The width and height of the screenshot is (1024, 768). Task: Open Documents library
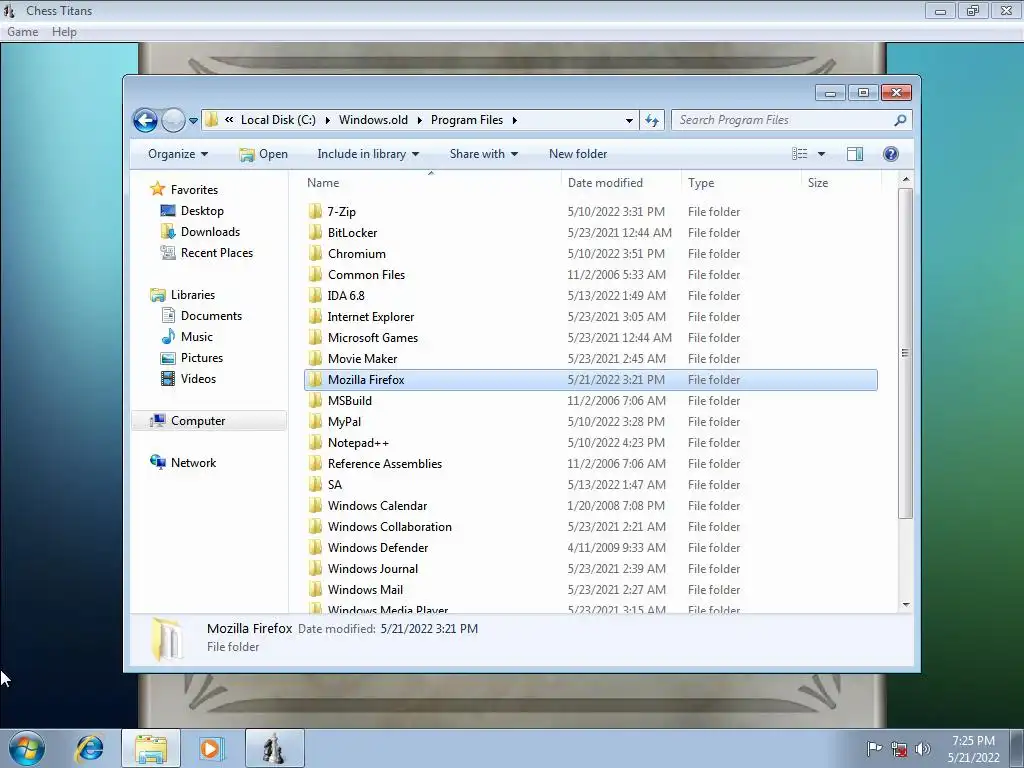click(x=211, y=316)
